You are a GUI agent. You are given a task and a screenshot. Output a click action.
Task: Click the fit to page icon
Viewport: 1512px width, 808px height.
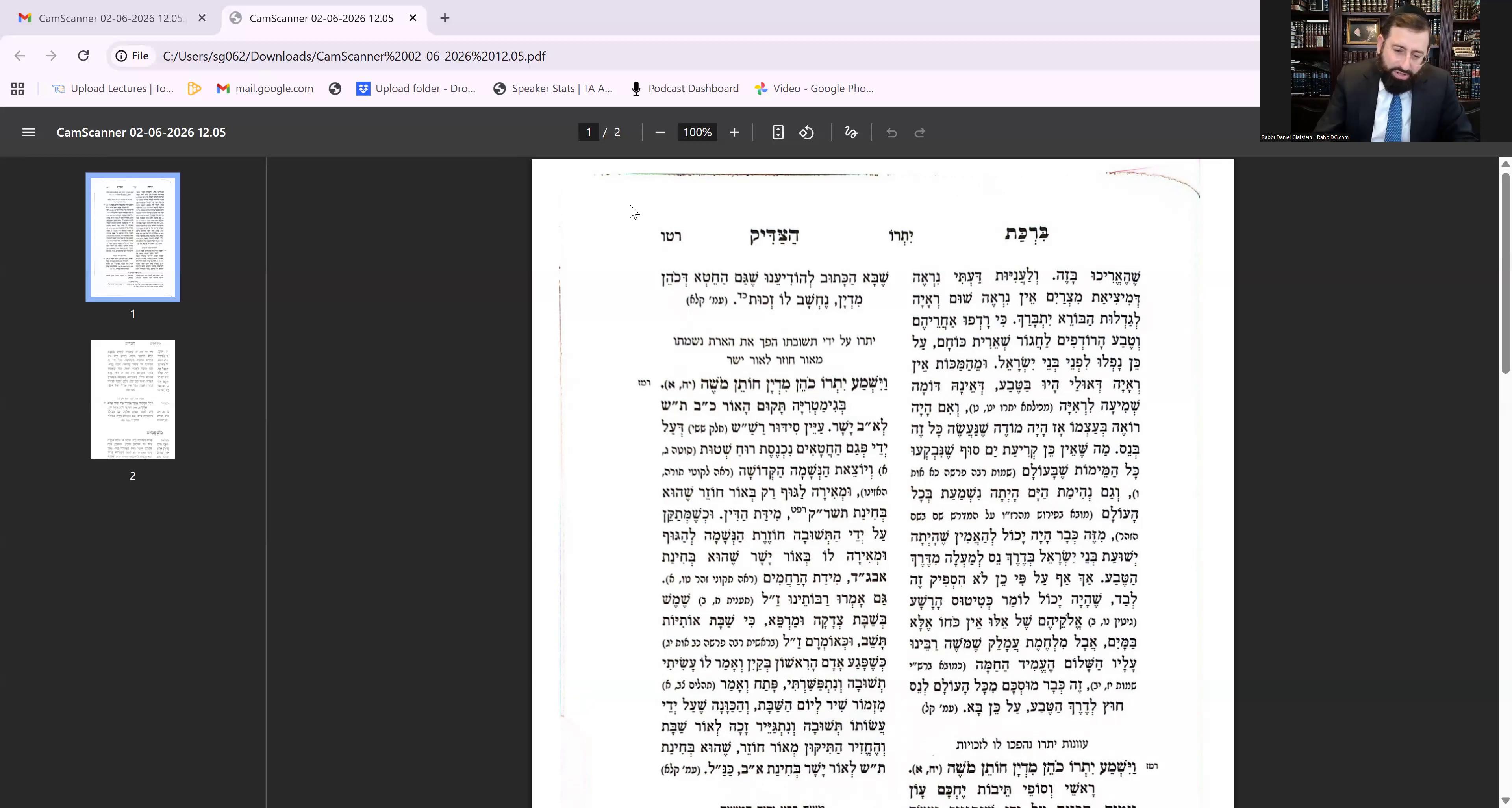click(x=778, y=133)
